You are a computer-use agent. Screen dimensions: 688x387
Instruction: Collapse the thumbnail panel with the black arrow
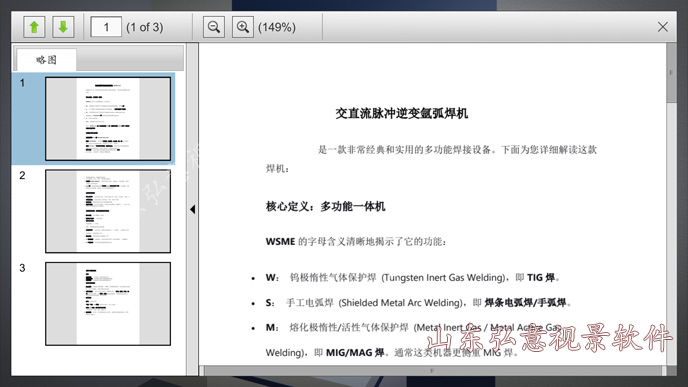click(193, 209)
